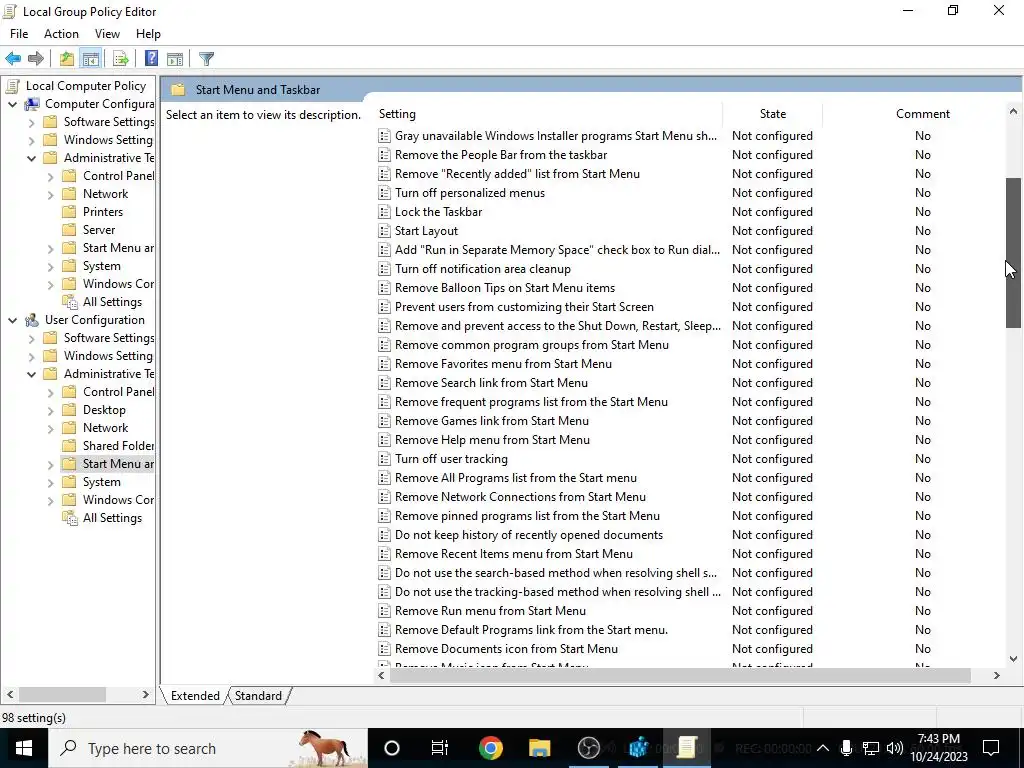Viewport: 1024px width, 768px height.
Task: Select Local Computer Policy root node
Action: click(x=86, y=86)
